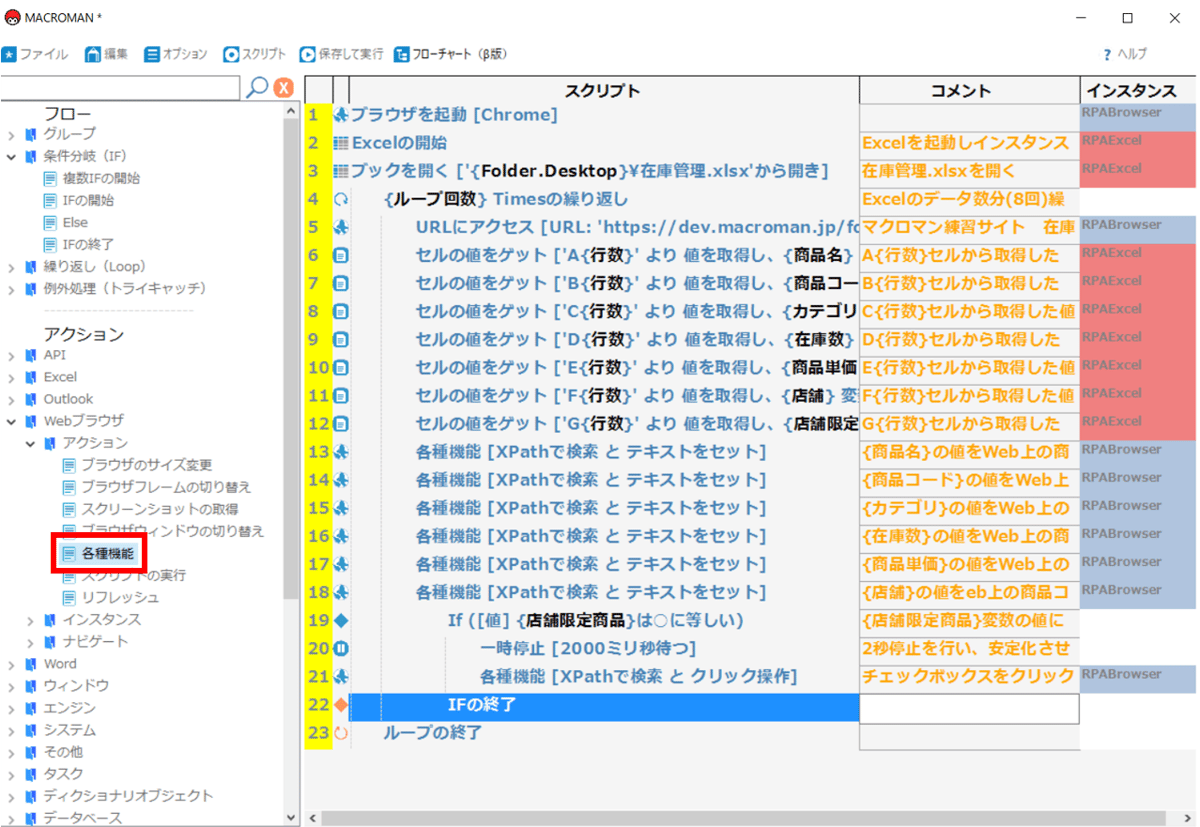Click the ディクショナリオブジェクト folder icon
Screen dimensions: 1200x827
coord(31,796)
